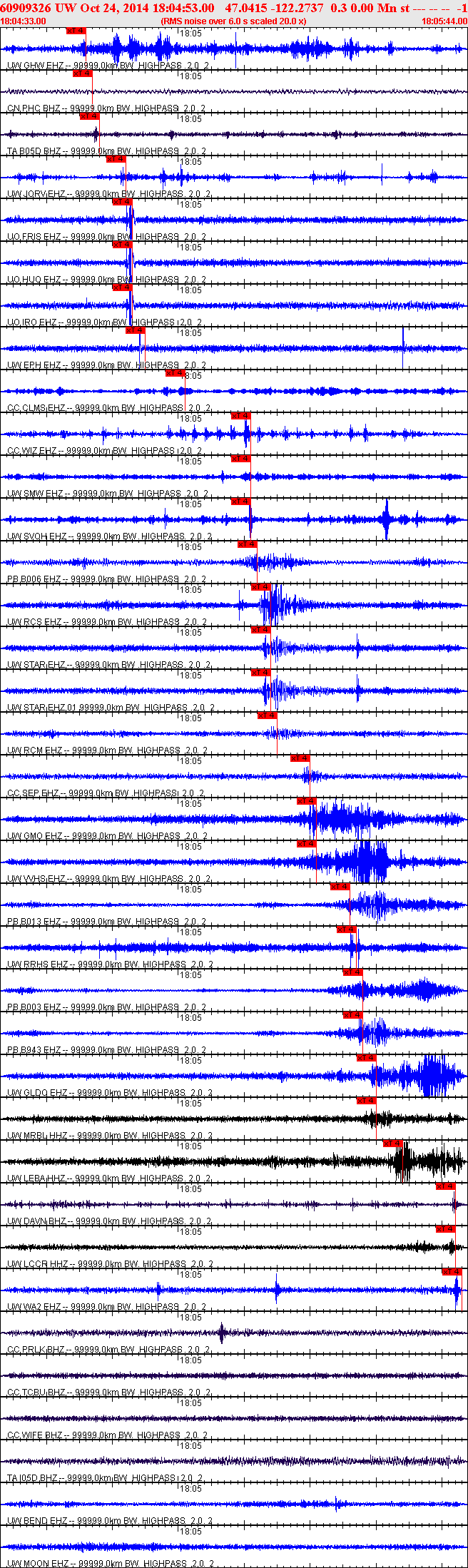Select the red pick flag on DAVN trace
The image size is (468, 1568).
pyautogui.click(x=445, y=1186)
